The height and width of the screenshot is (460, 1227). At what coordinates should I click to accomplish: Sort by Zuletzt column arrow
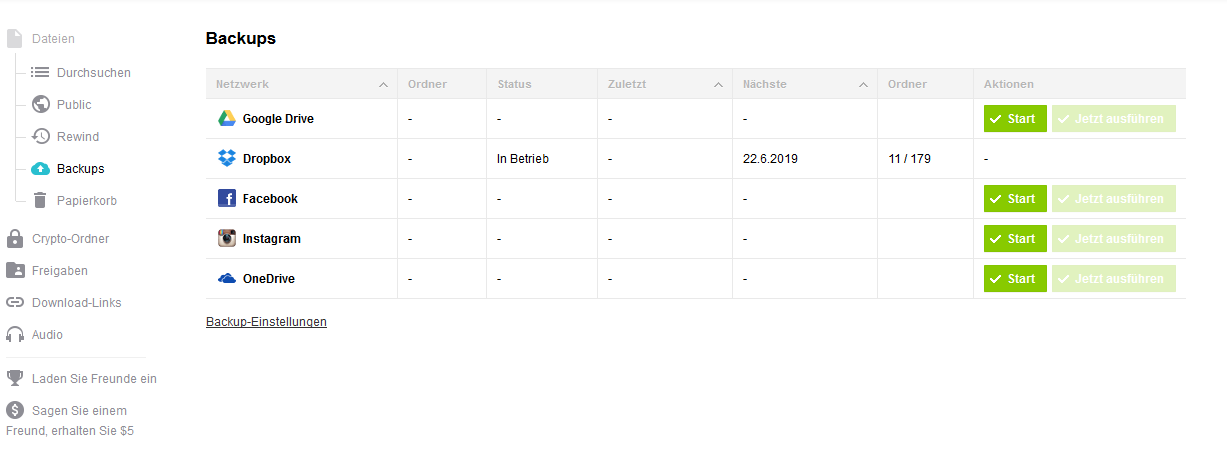pos(718,85)
